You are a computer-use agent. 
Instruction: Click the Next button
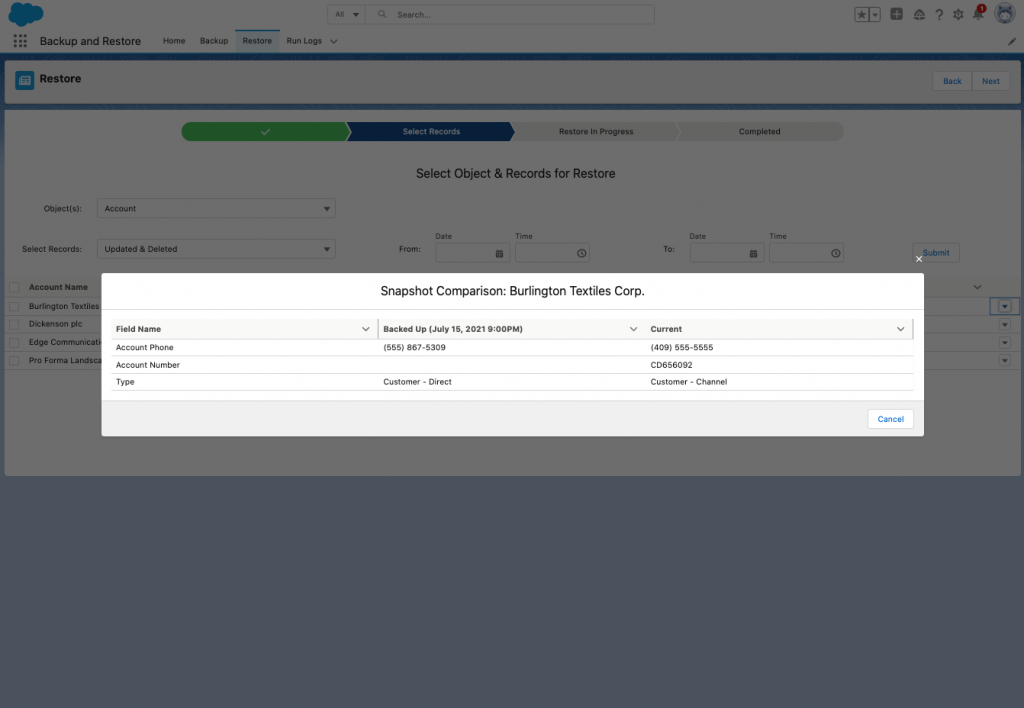coord(990,81)
